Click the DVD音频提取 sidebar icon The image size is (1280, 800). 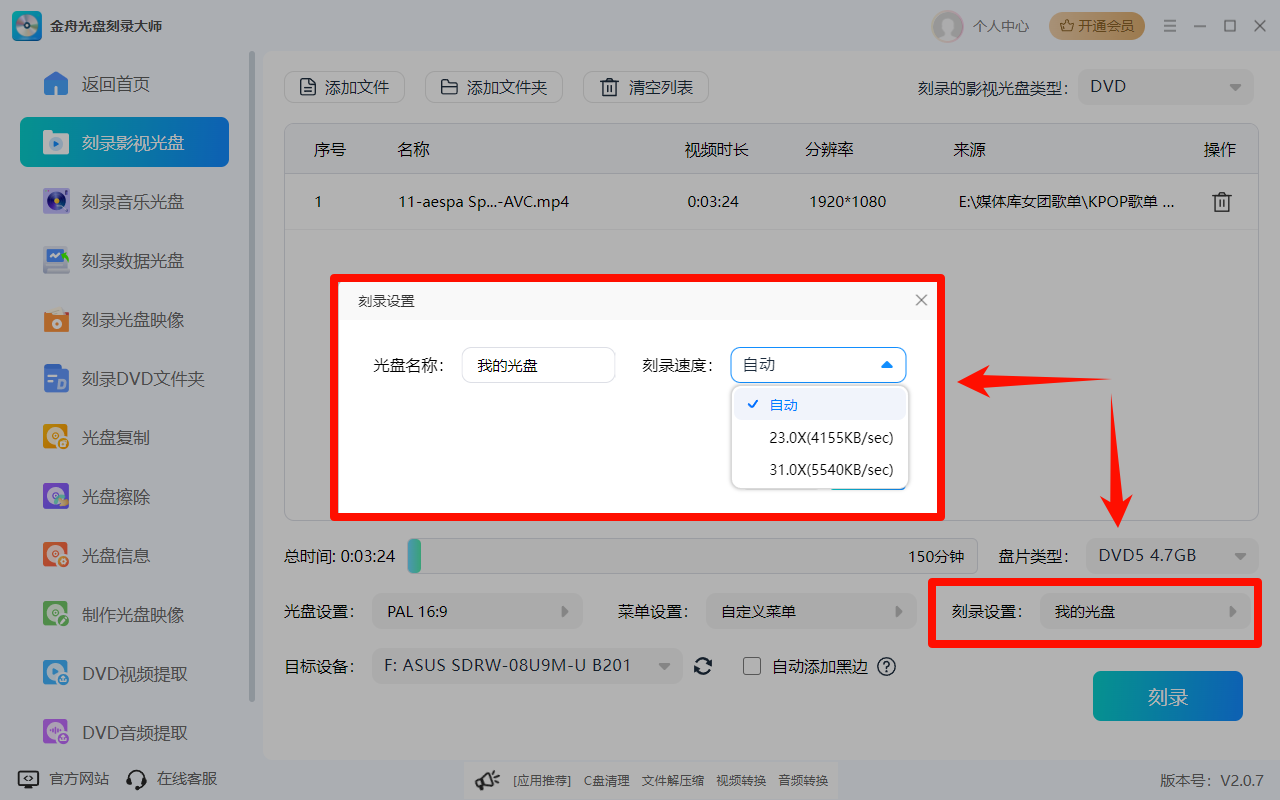point(56,732)
